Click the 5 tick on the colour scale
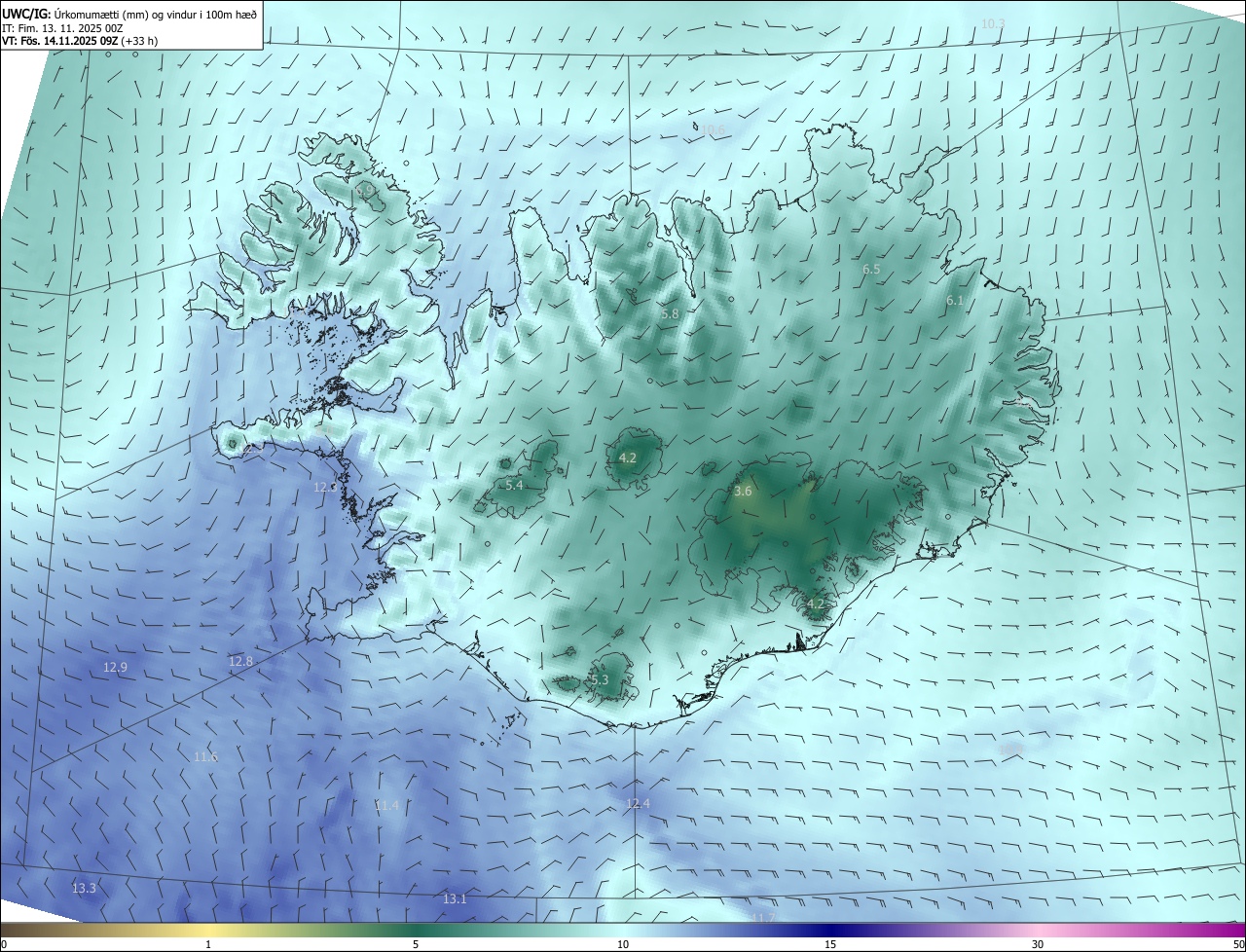The height and width of the screenshot is (952, 1246). [x=416, y=944]
